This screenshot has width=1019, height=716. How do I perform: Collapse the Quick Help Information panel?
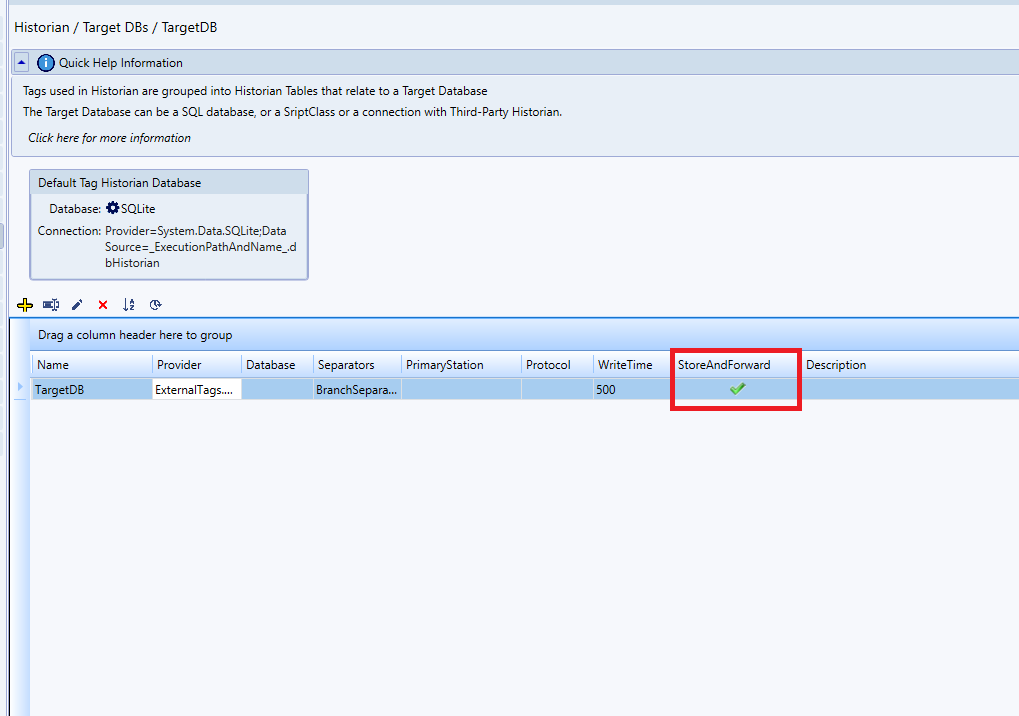pos(22,63)
